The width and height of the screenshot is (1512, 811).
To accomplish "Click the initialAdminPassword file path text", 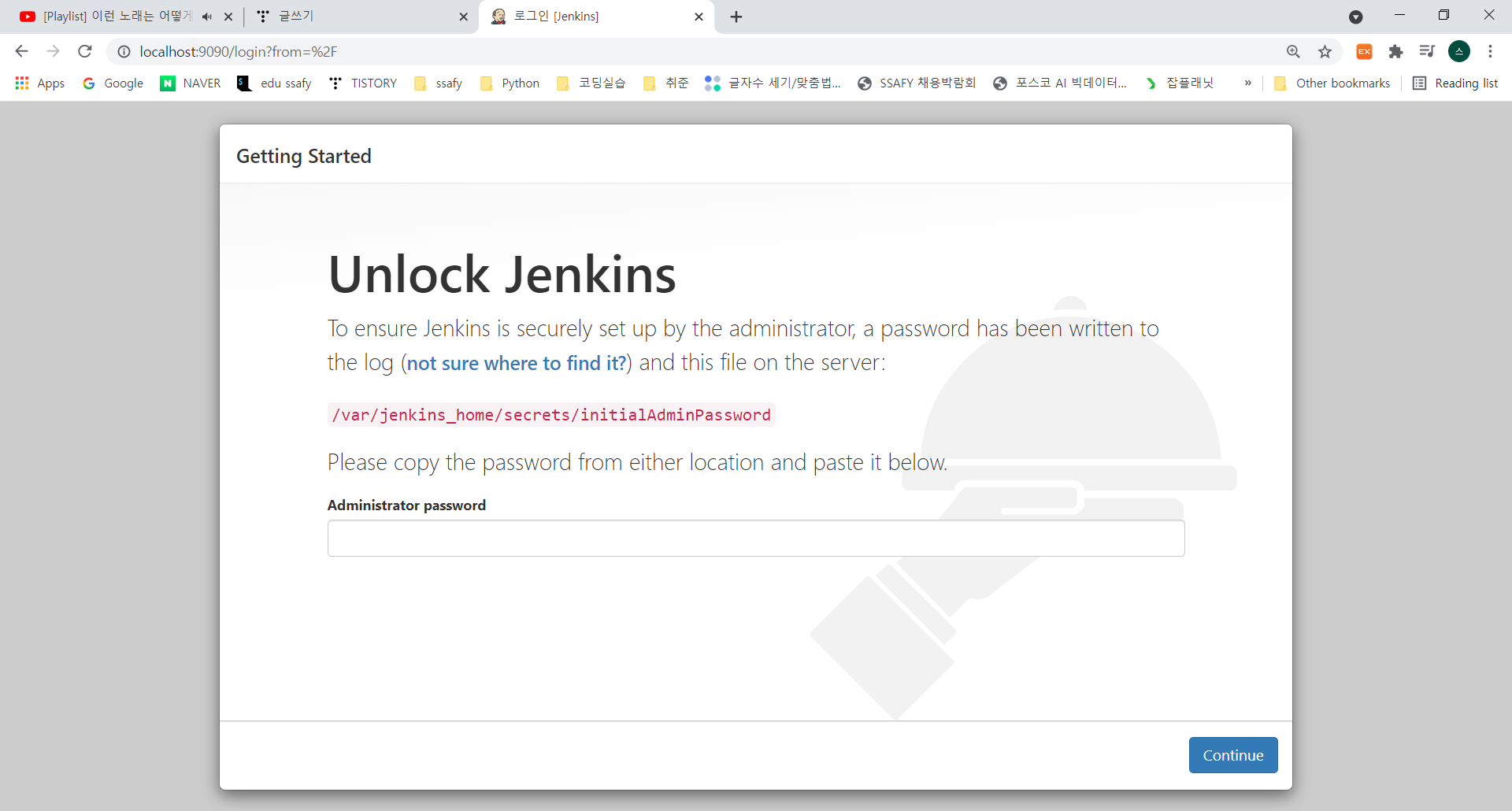I will (551, 415).
